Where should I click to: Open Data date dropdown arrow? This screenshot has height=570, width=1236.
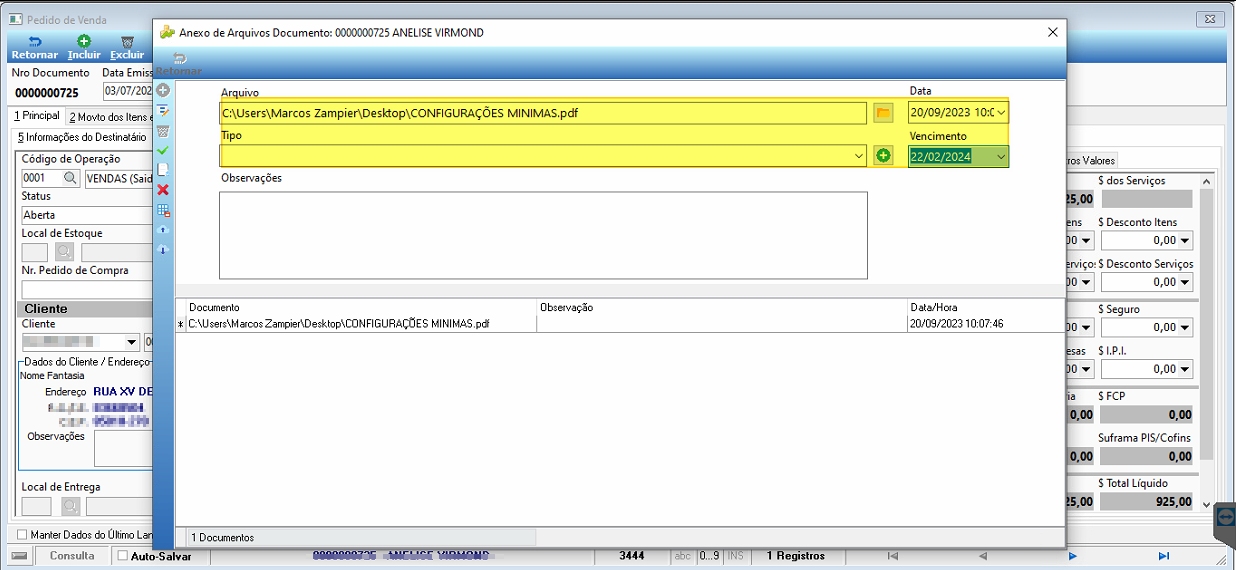click(1002, 113)
